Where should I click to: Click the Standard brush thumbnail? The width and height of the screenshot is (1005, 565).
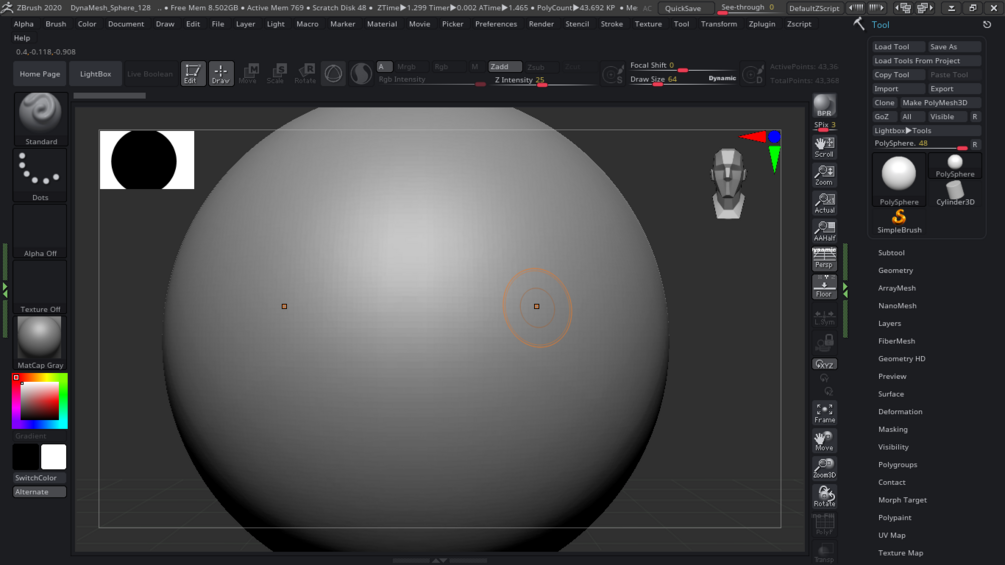coord(40,119)
